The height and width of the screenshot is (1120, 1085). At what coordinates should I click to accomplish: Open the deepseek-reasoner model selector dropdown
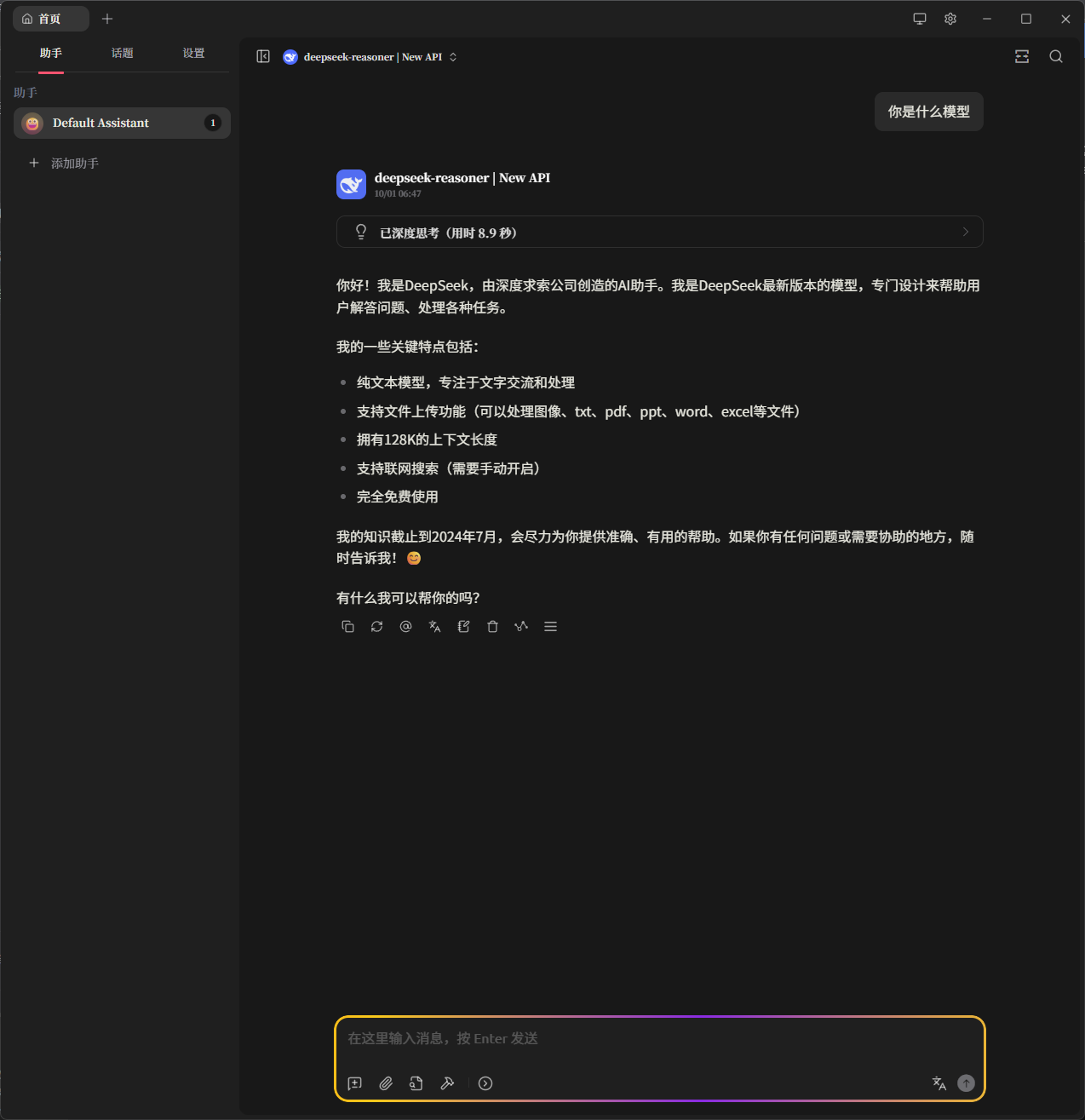[371, 57]
